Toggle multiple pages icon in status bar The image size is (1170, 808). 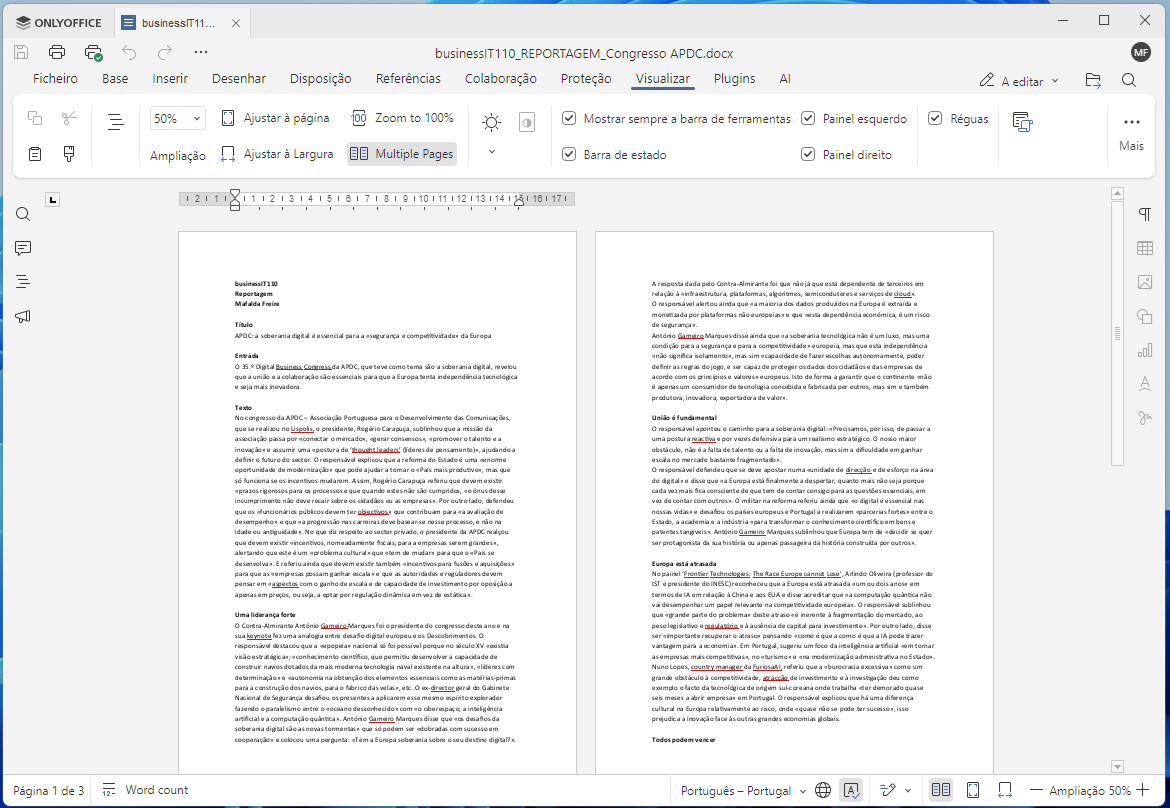(941, 790)
